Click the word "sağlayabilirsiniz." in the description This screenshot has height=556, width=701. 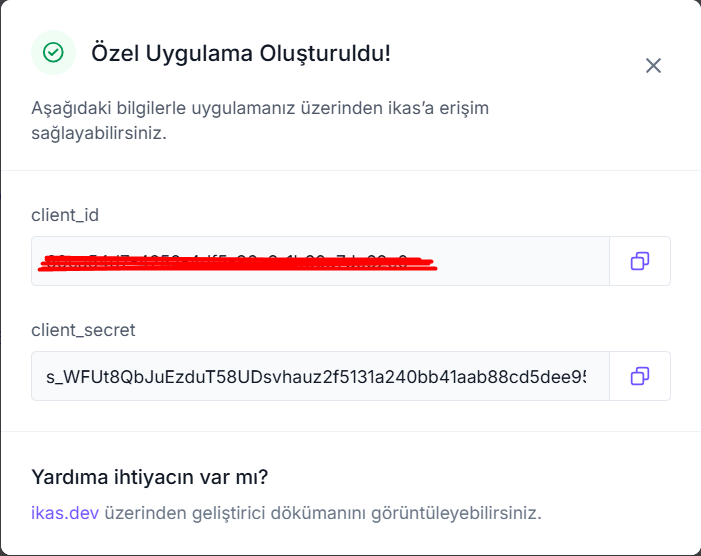[x=99, y=134]
